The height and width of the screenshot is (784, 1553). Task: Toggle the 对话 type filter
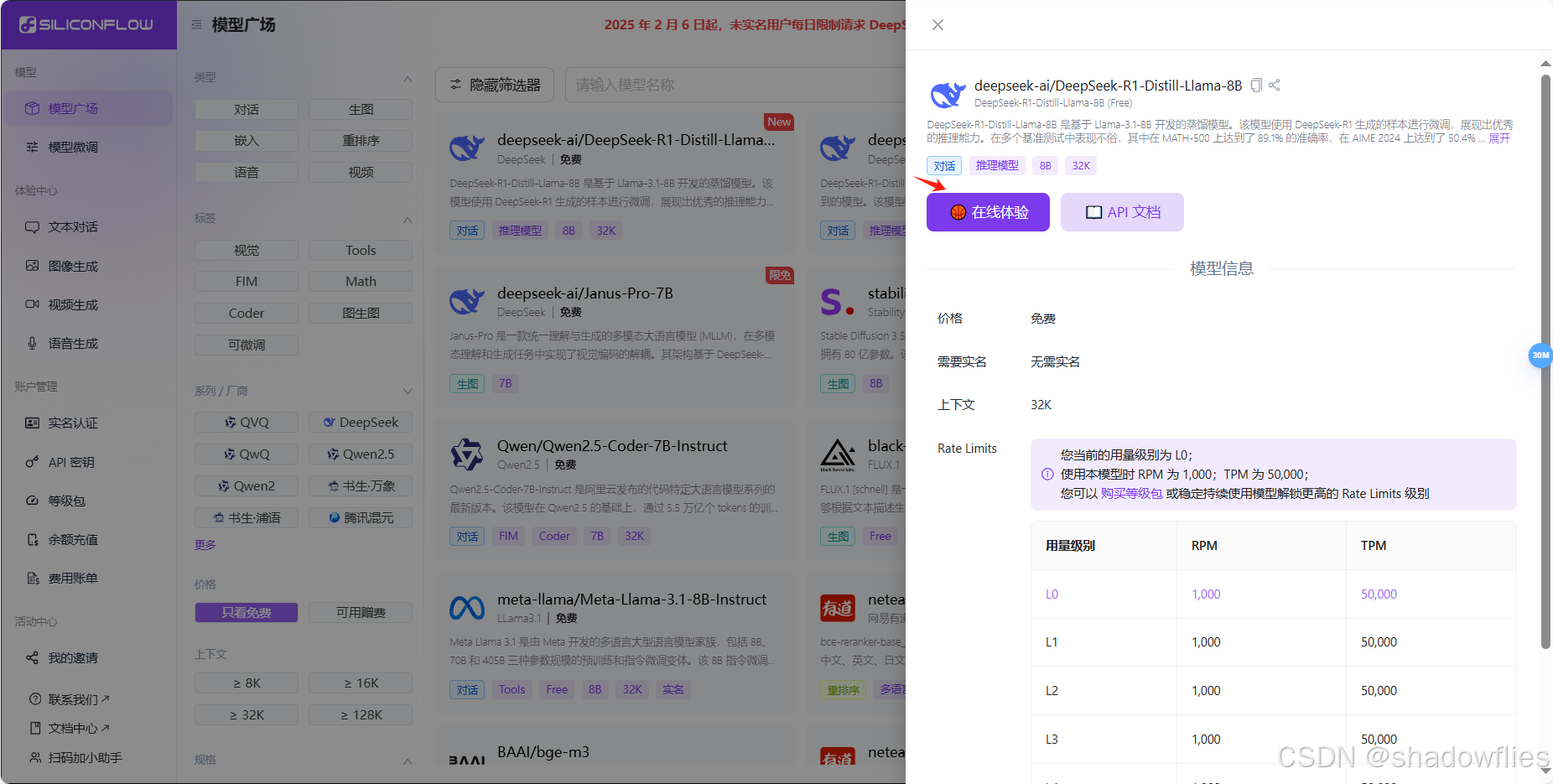247,110
